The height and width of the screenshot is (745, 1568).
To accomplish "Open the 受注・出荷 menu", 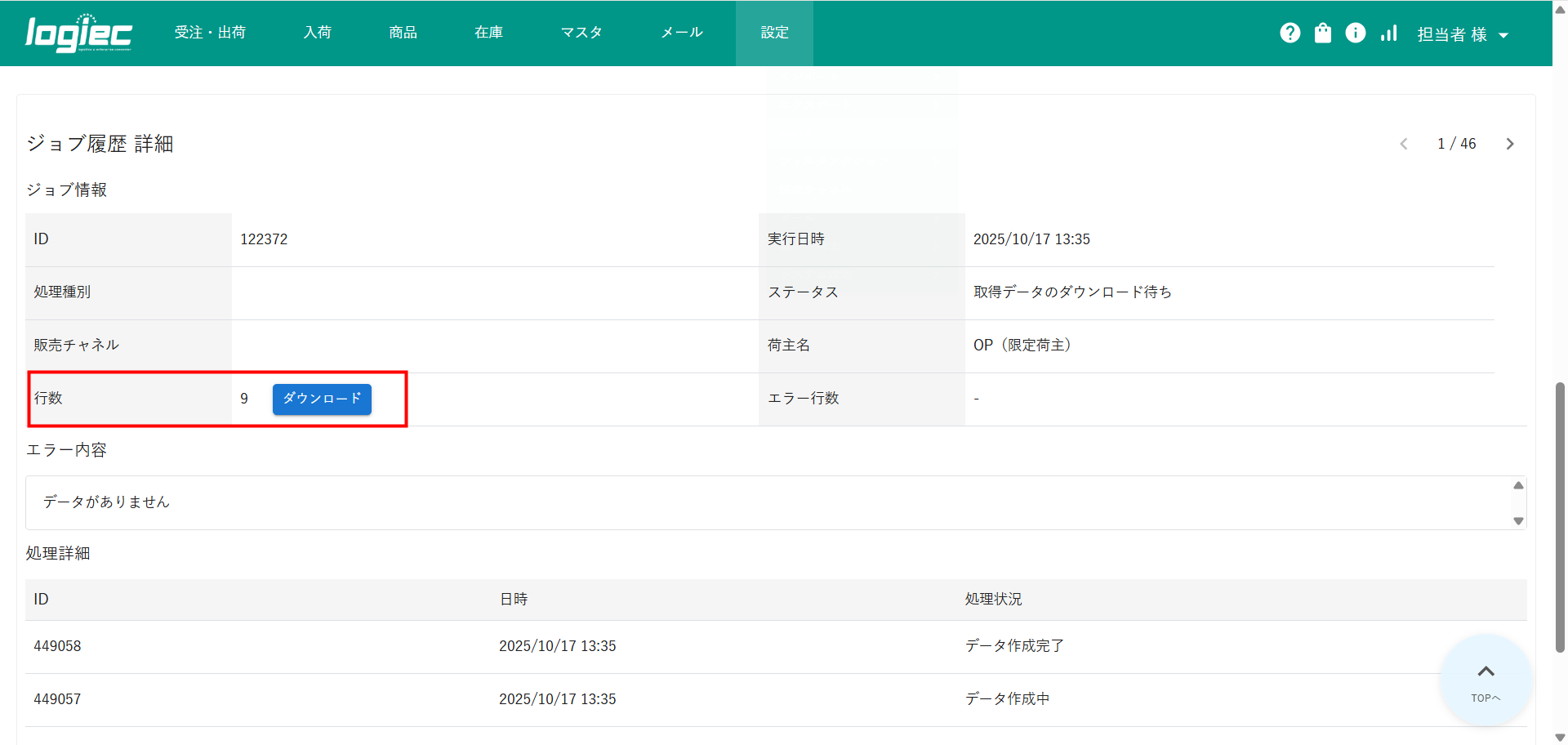I will (x=210, y=33).
